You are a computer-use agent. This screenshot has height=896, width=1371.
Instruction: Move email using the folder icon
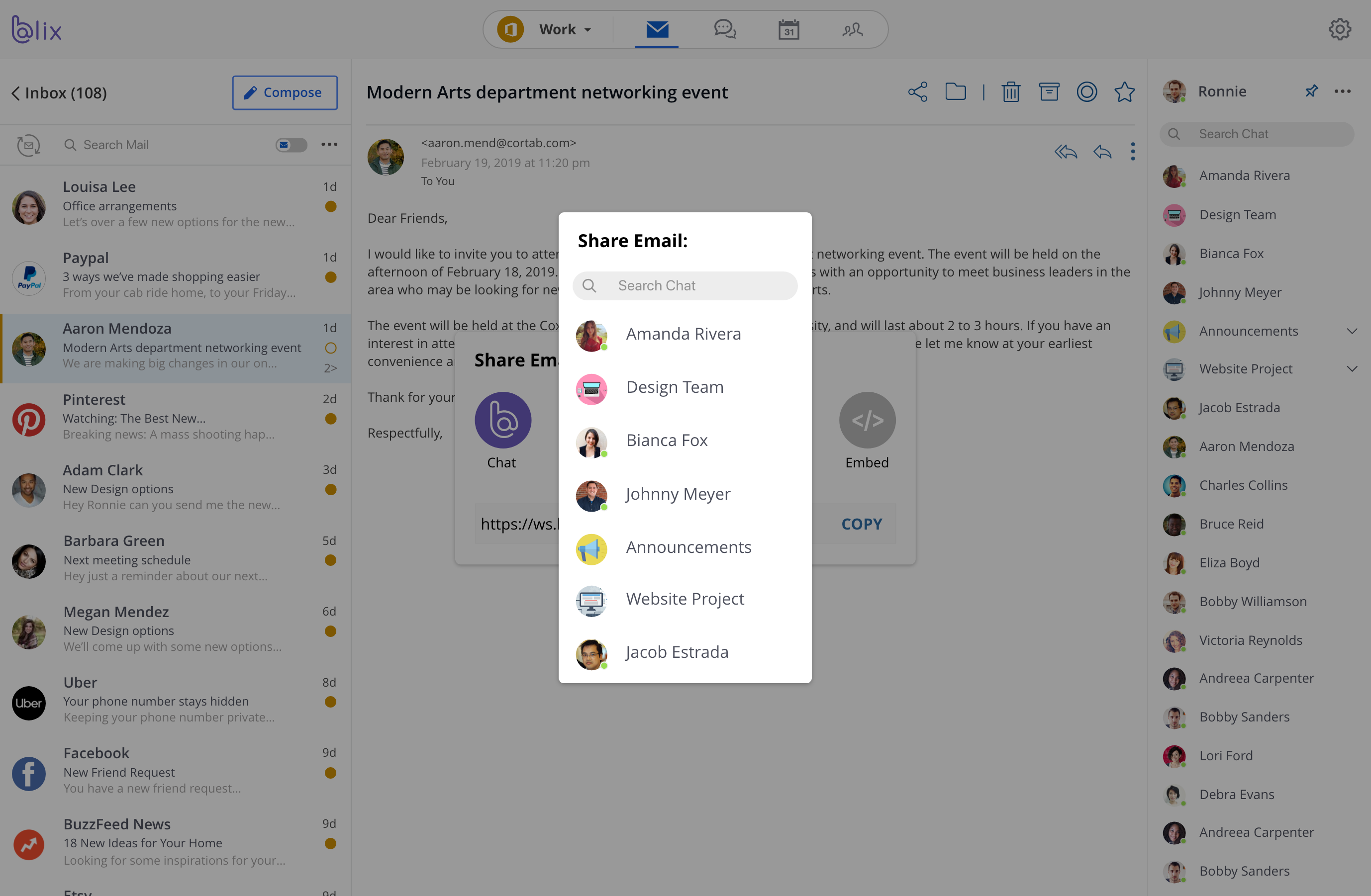pyautogui.click(x=956, y=91)
